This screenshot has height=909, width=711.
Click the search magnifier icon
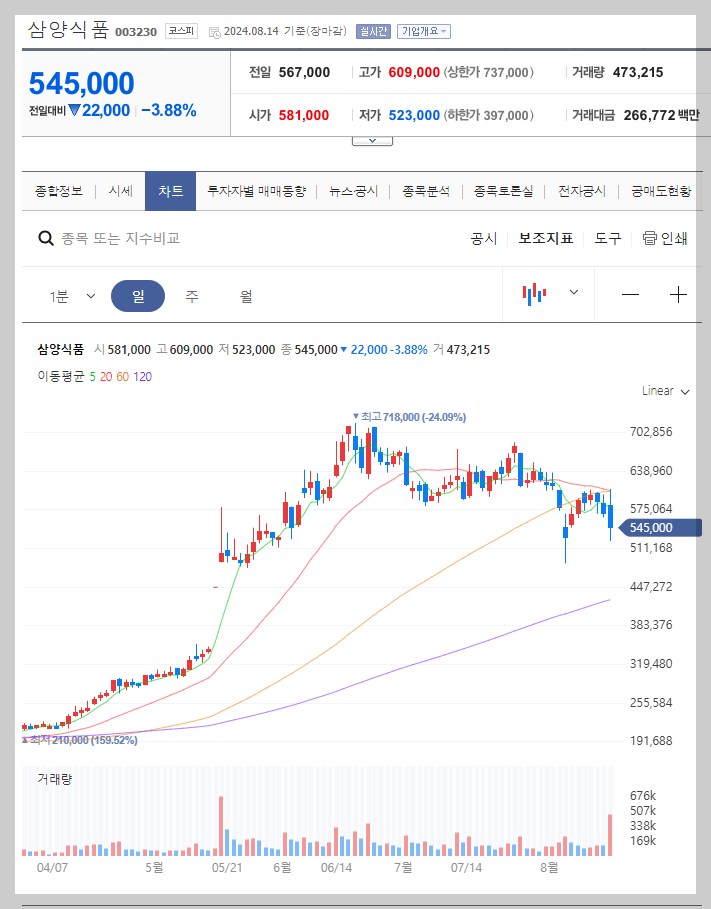tap(46, 238)
